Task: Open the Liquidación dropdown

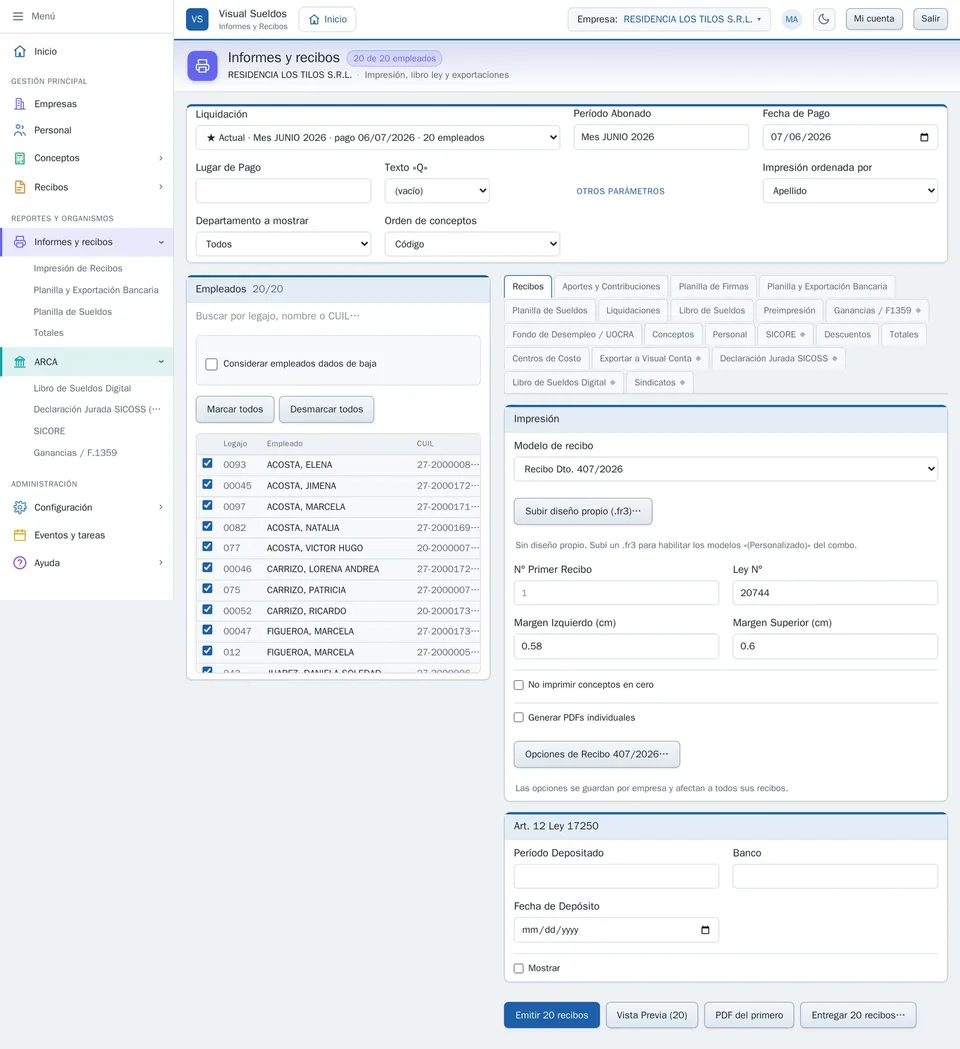Action: click(x=378, y=138)
